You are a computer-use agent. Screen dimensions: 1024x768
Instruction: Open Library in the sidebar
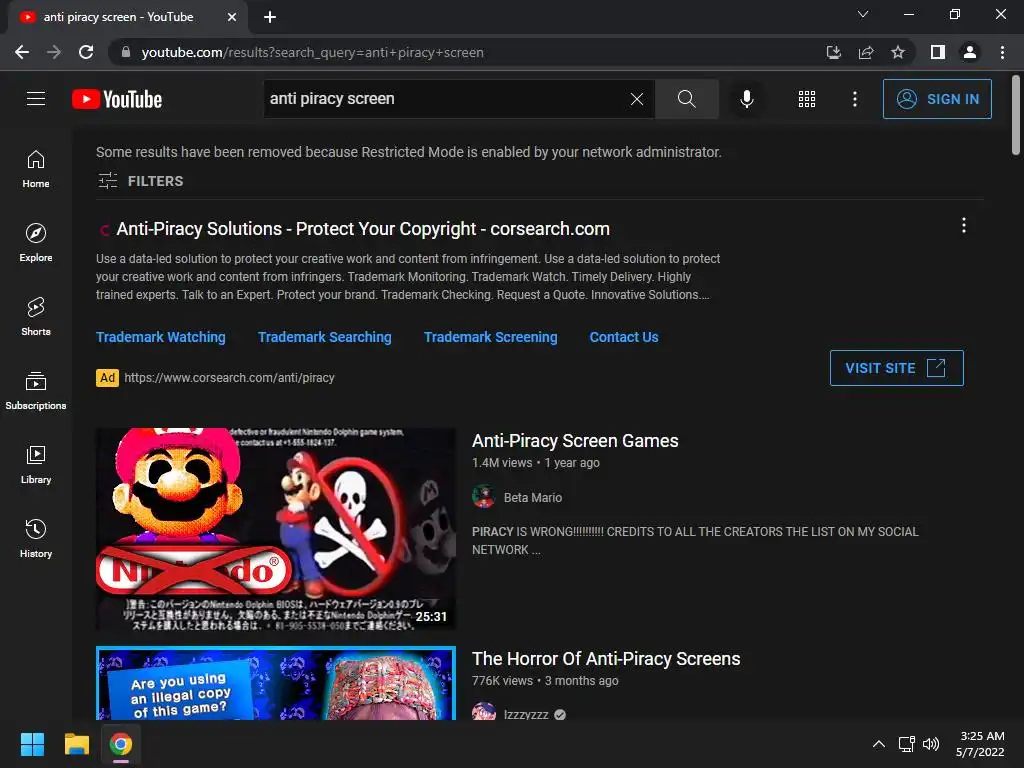(x=36, y=464)
